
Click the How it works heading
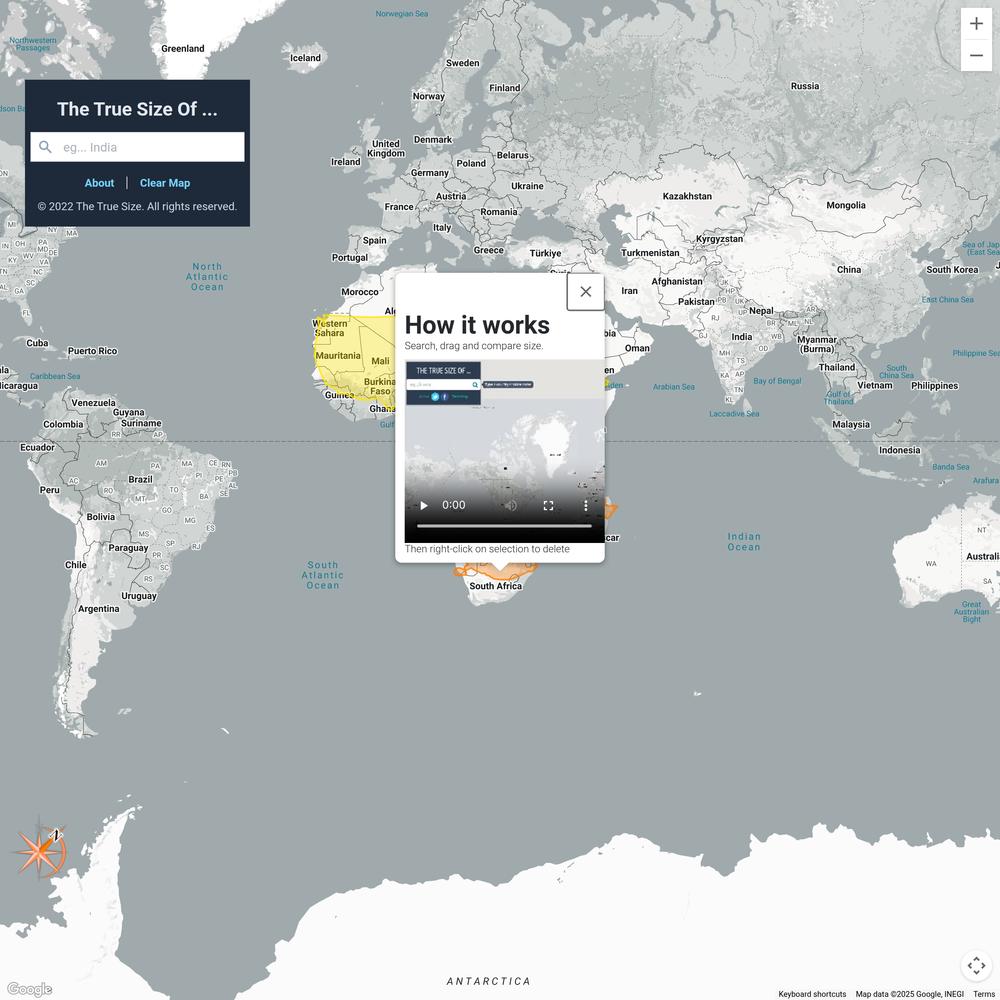[x=477, y=325]
